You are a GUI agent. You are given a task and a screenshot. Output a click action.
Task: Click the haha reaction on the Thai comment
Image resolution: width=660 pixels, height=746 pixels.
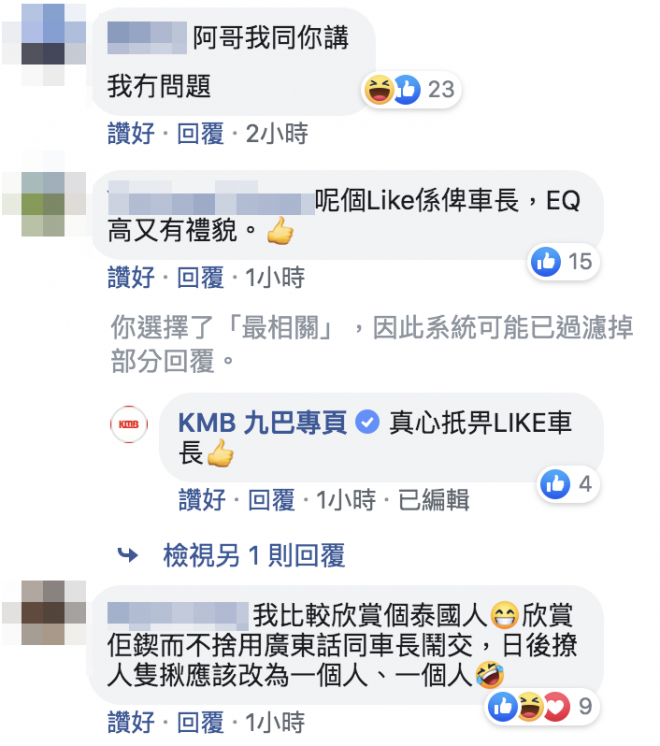pos(531,707)
